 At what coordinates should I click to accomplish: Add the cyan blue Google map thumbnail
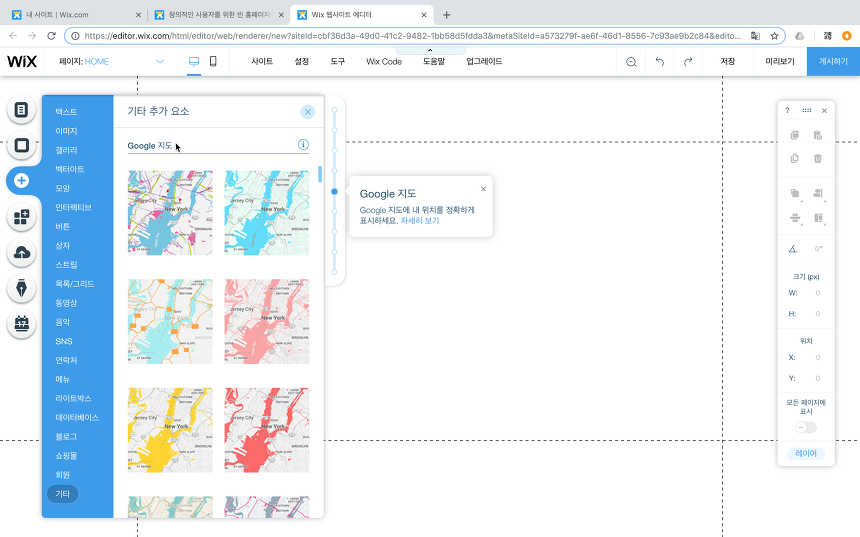click(x=267, y=213)
